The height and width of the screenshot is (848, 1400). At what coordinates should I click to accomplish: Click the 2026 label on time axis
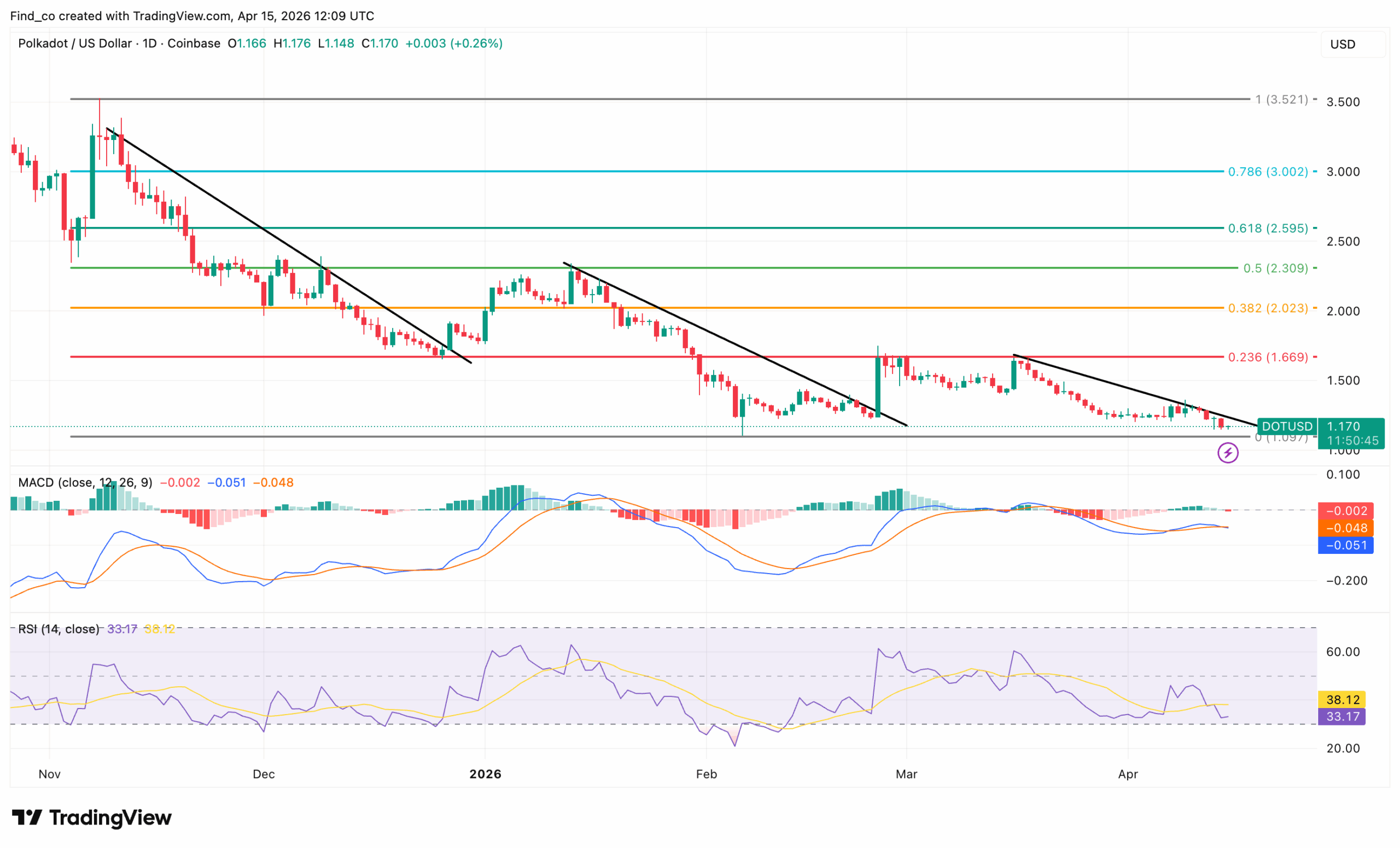click(x=485, y=774)
